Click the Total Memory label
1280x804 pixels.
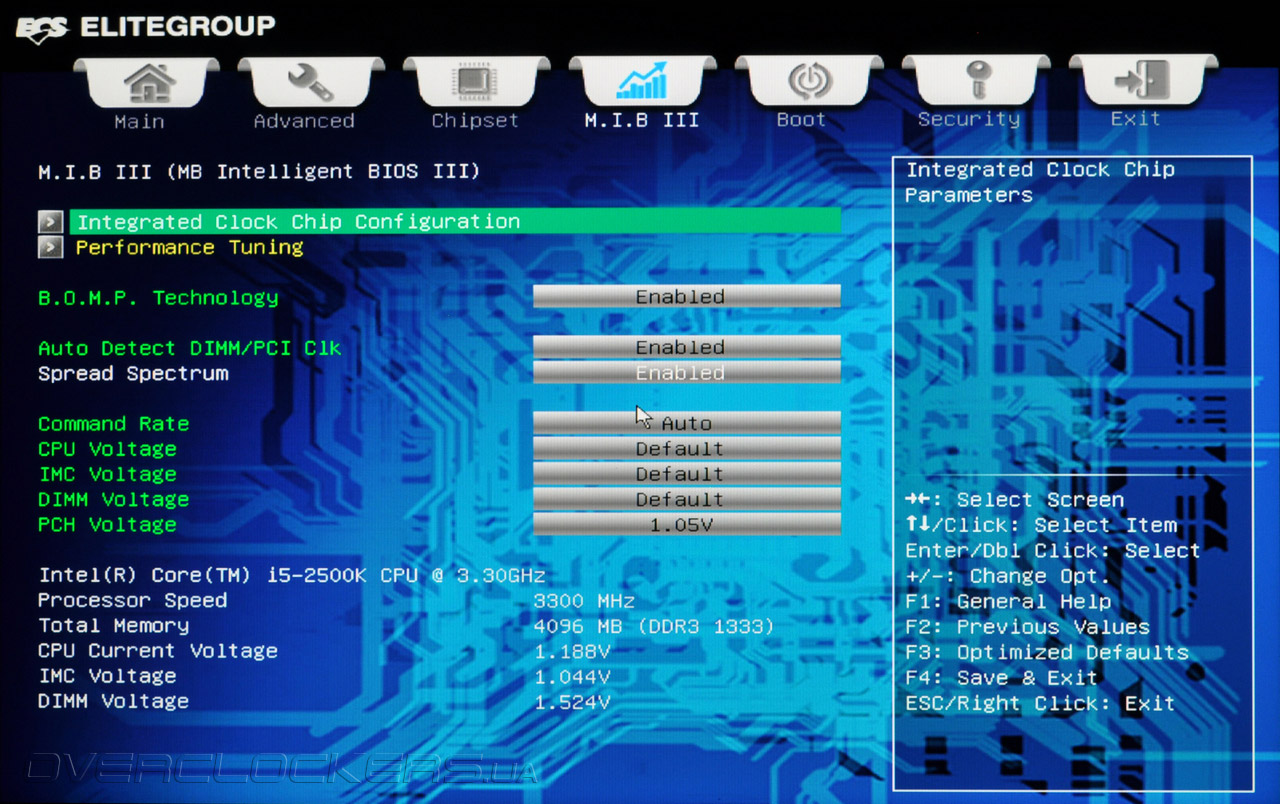pos(113,626)
